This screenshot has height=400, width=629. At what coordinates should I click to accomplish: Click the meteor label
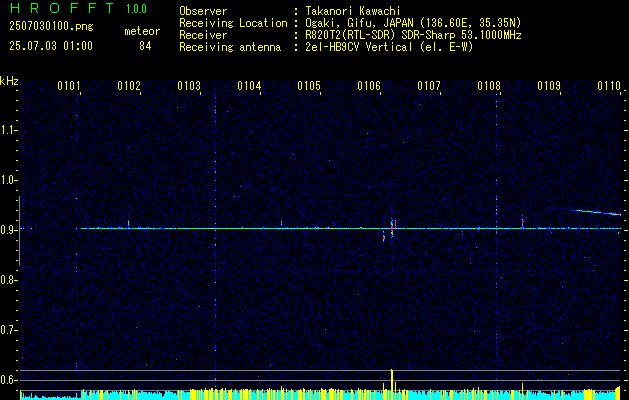click(142, 31)
